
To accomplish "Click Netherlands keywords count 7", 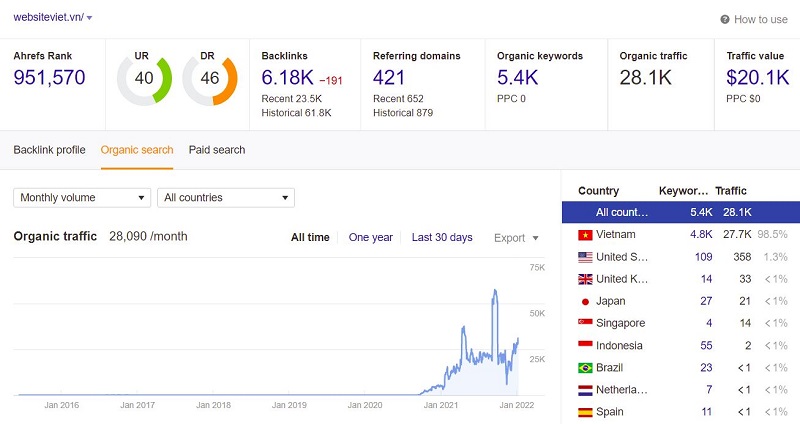I will pyautogui.click(x=709, y=390).
